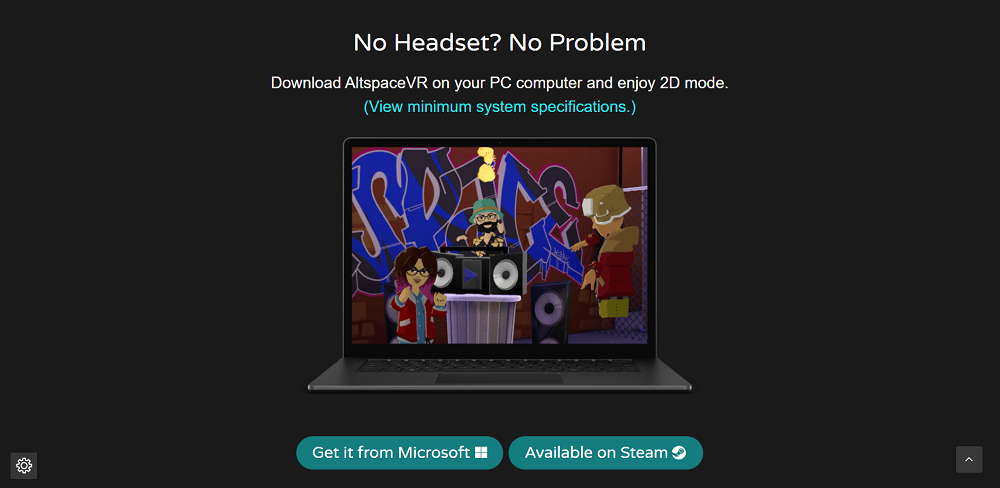Click the DJ avatar with green hat
The height and width of the screenshot is (488, 1000).
(x=487, y=227)
